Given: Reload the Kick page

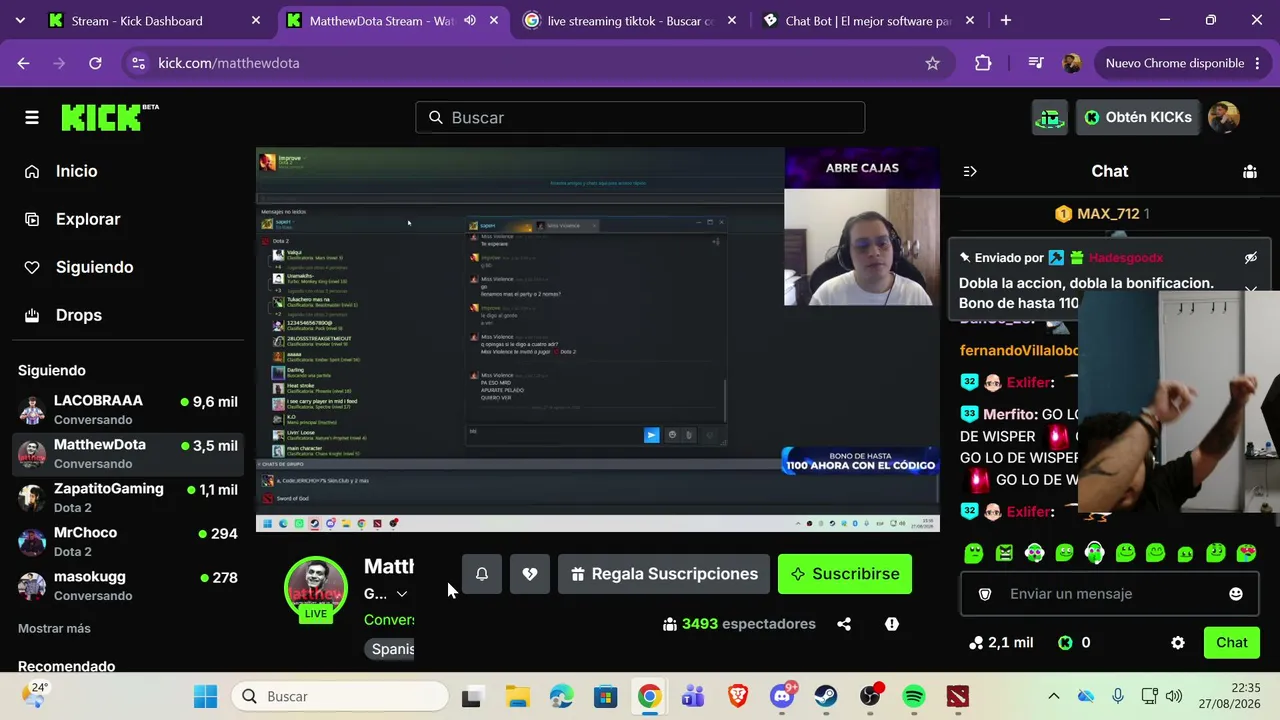Looking at the screenshot, I should (x=95, y=63).
